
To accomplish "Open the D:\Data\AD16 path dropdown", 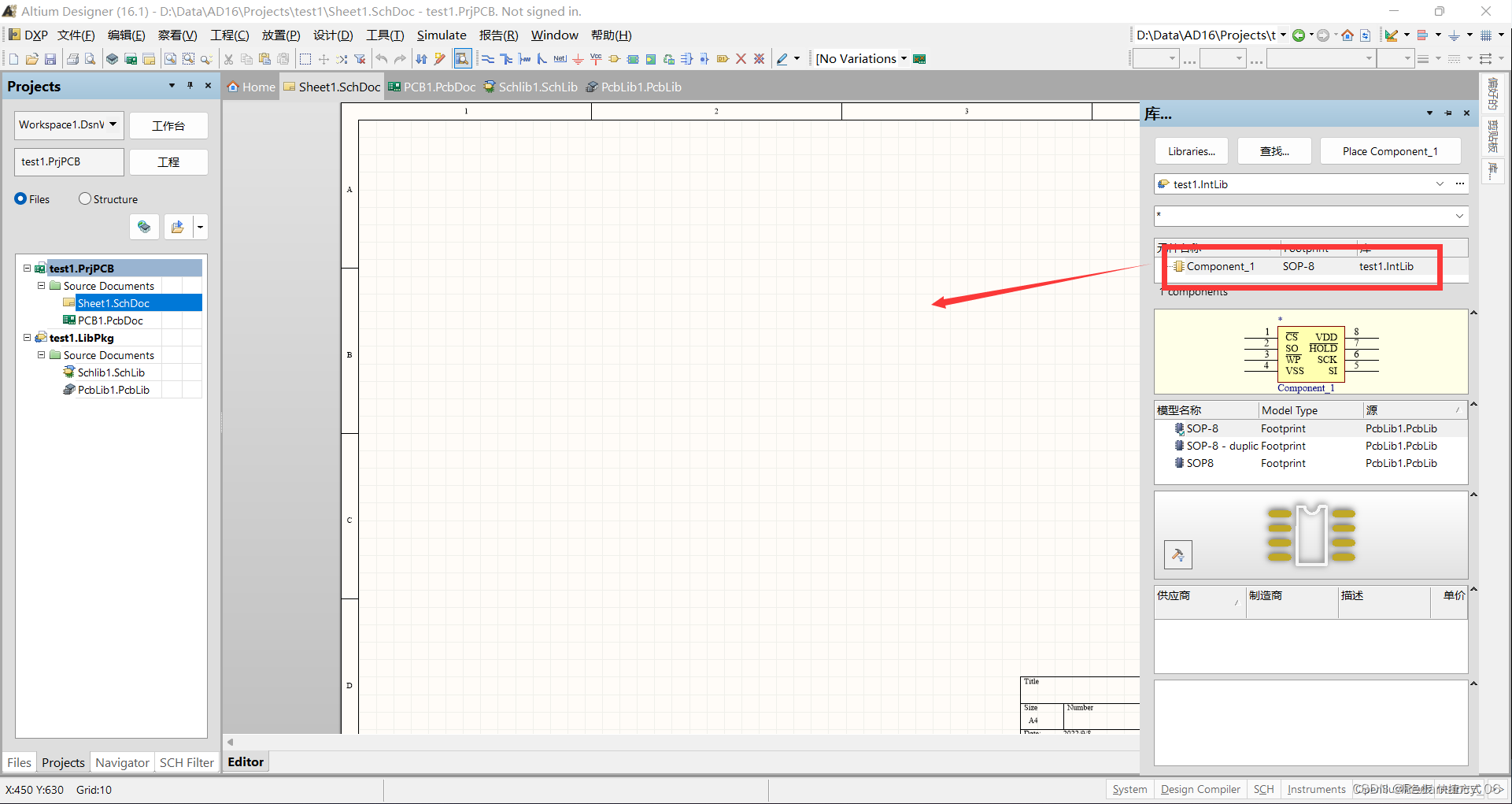I will [1283, 35].
